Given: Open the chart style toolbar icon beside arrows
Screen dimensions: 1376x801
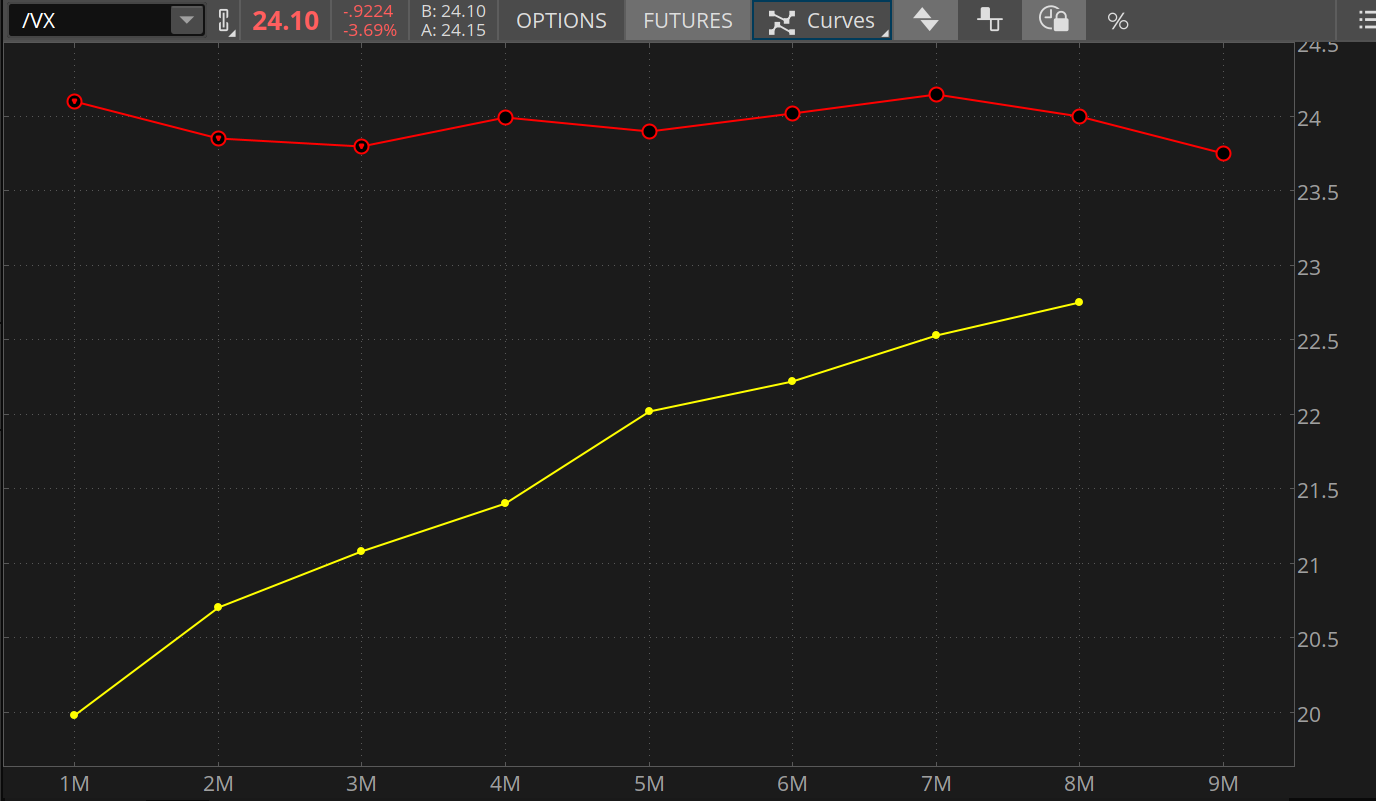Looking at the screenshot, I should (x=989, y=20).
